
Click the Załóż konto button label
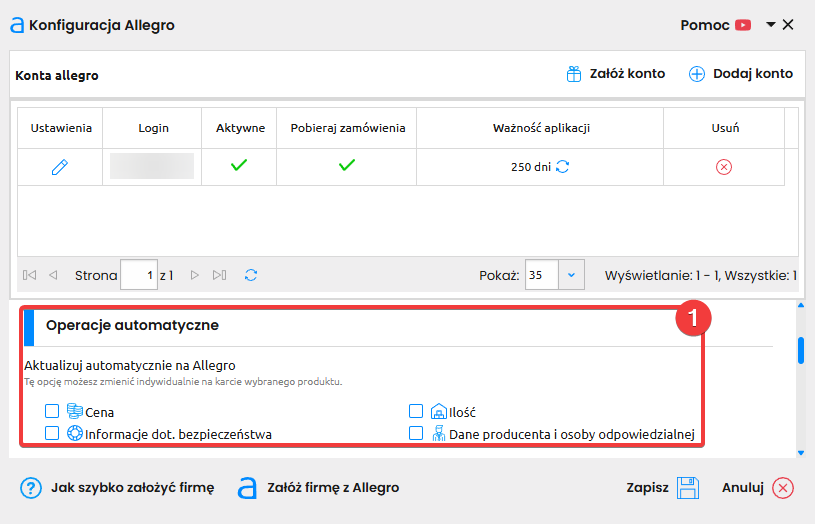point(627,74)
